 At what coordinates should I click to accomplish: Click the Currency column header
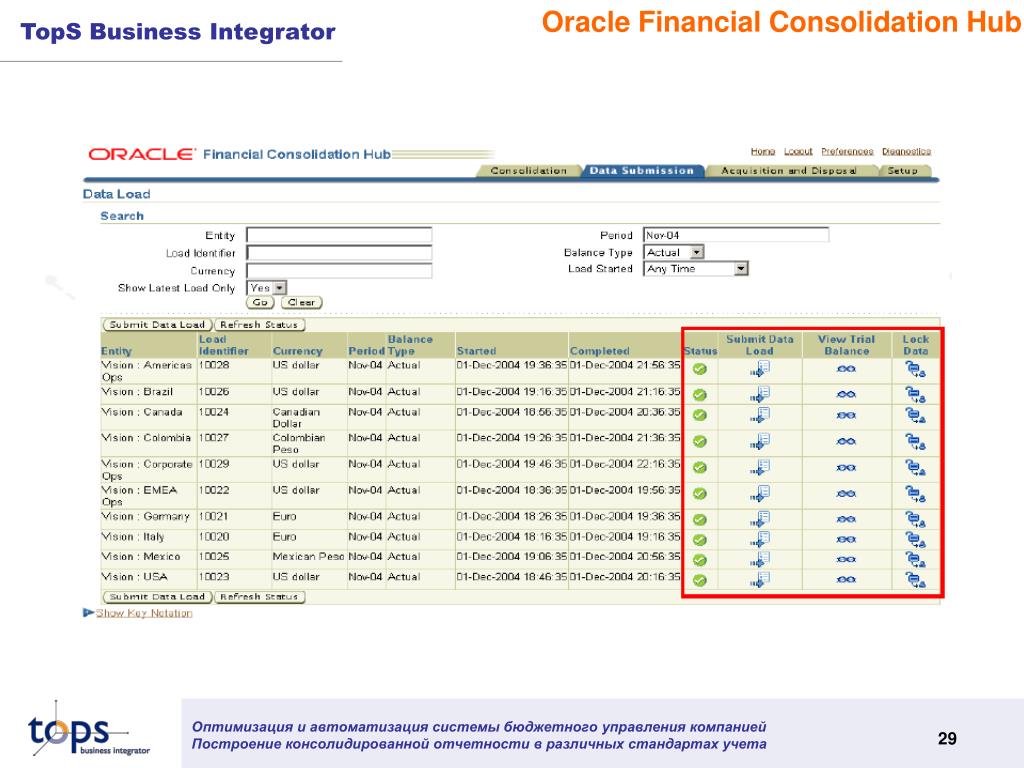pyautogui.click(x=297, y=351)
